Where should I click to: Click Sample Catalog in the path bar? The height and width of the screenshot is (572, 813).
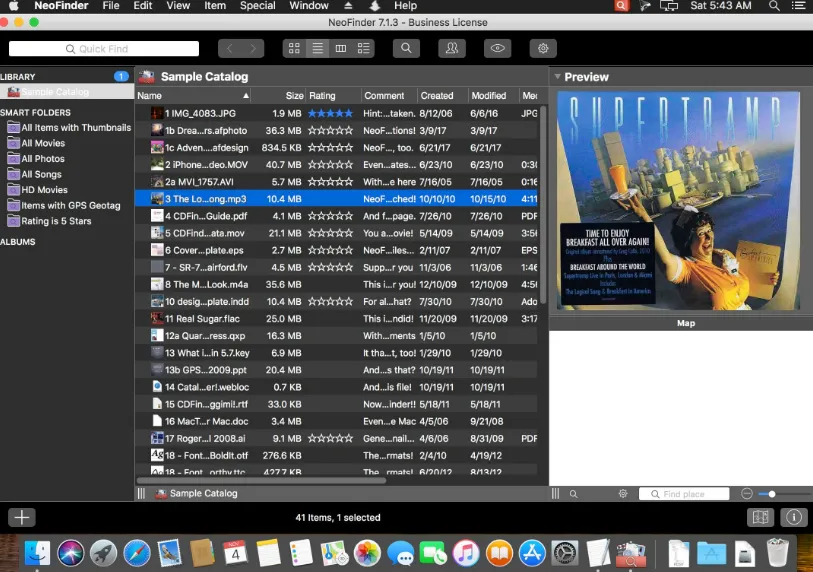(197, 493)
